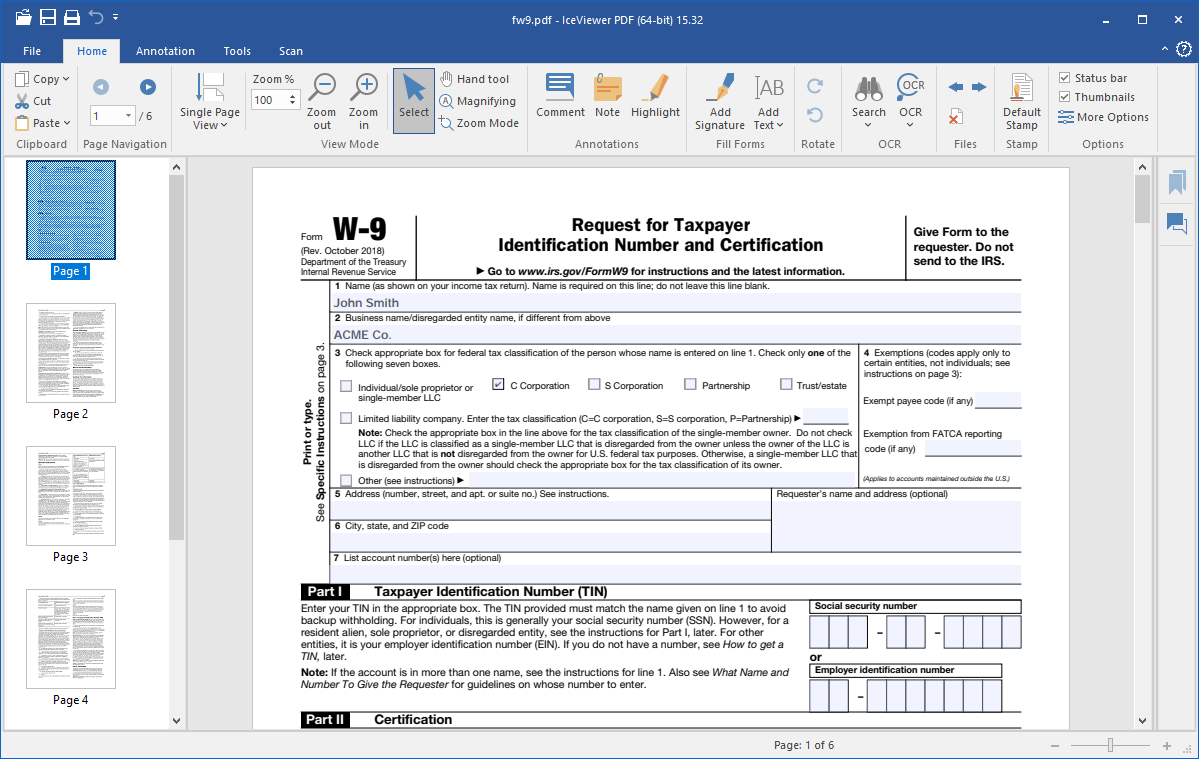Image resolution: width=1199 pixels, height=759 pixels.
Task: Undo the last action in title bar
Action: (x=96, y=17)
